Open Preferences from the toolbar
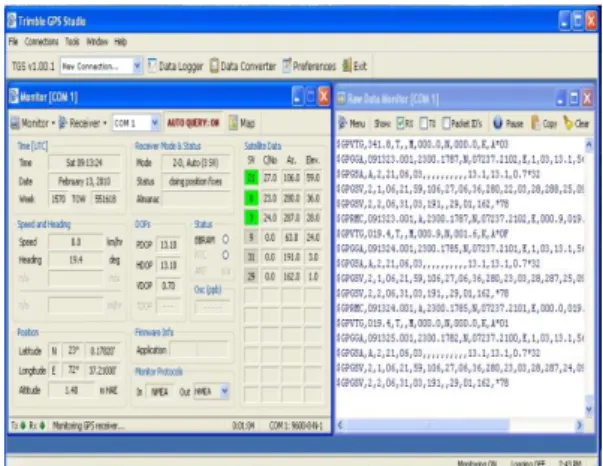Viewport: 603px width, 466px height. coord(309,66)
